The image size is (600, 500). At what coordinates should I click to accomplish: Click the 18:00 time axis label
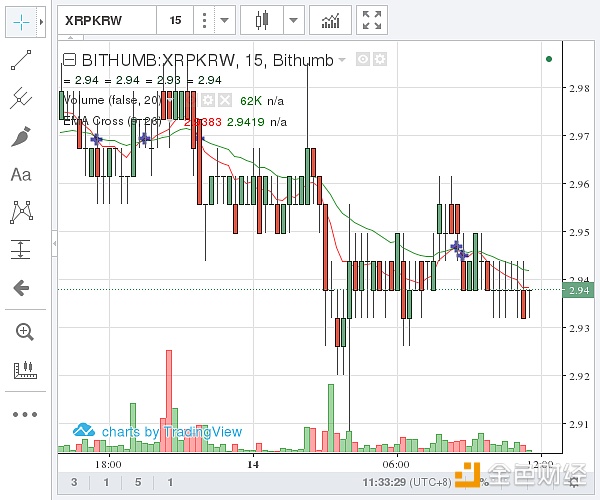pos(108,464)
